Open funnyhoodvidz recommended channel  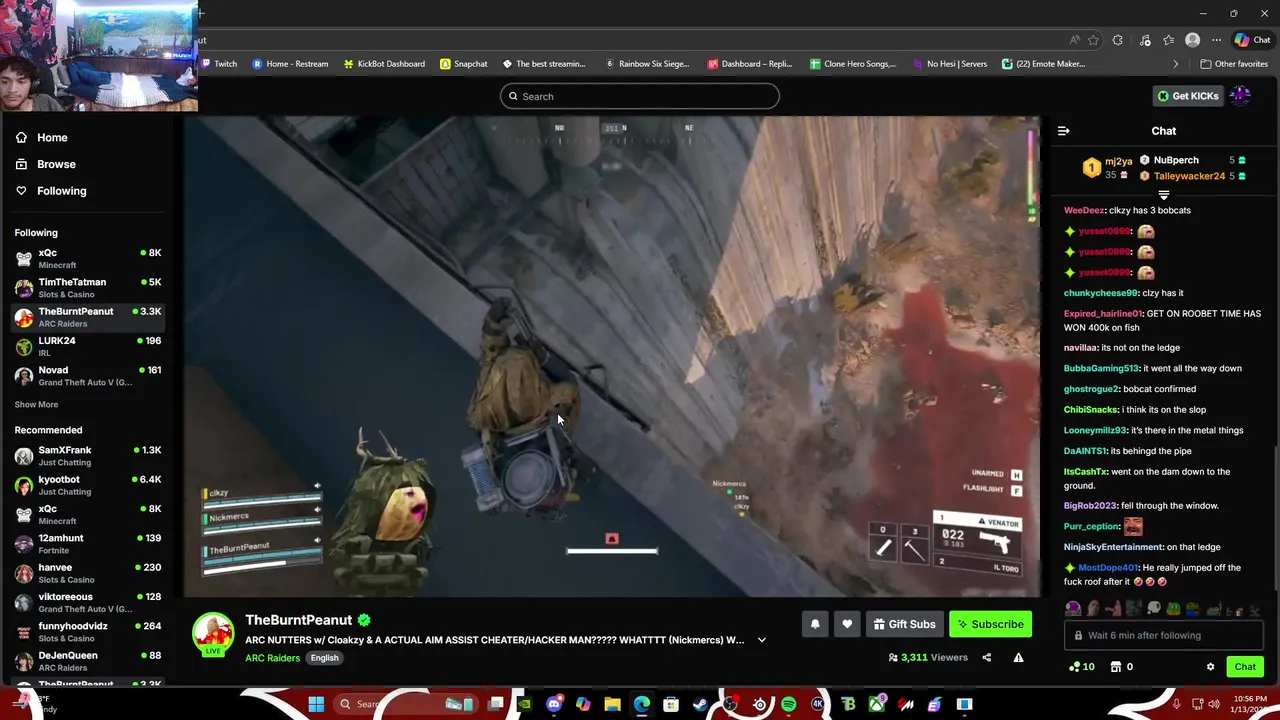(88, 632)
